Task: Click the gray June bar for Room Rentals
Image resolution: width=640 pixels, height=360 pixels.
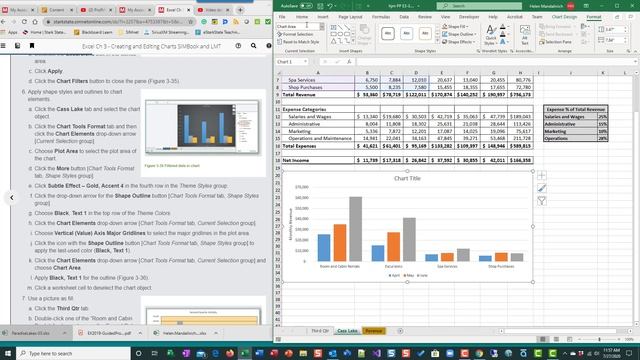Action: [x=356, y=229]
